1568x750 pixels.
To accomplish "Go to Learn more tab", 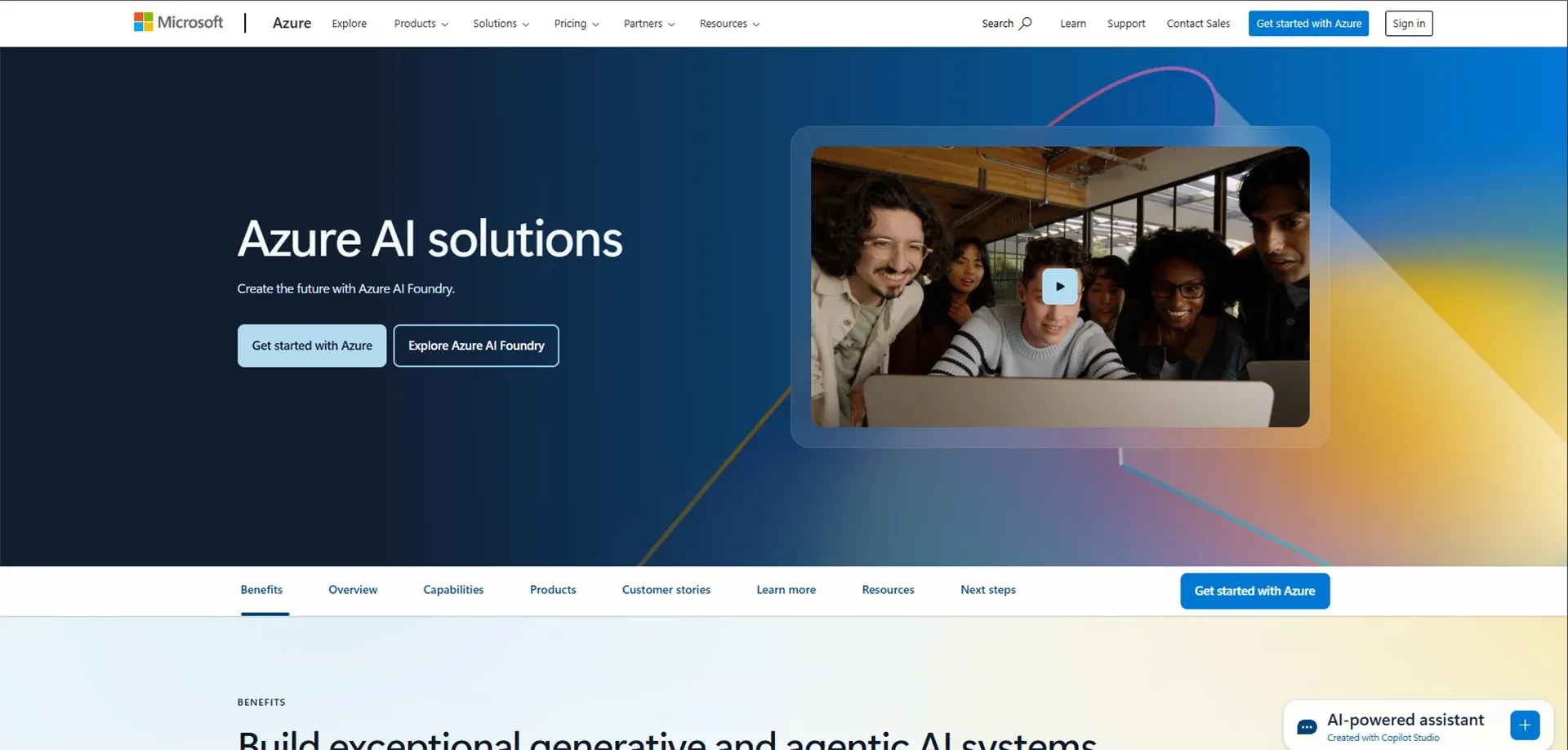I will pyautogui.click(x=786, y=590).
